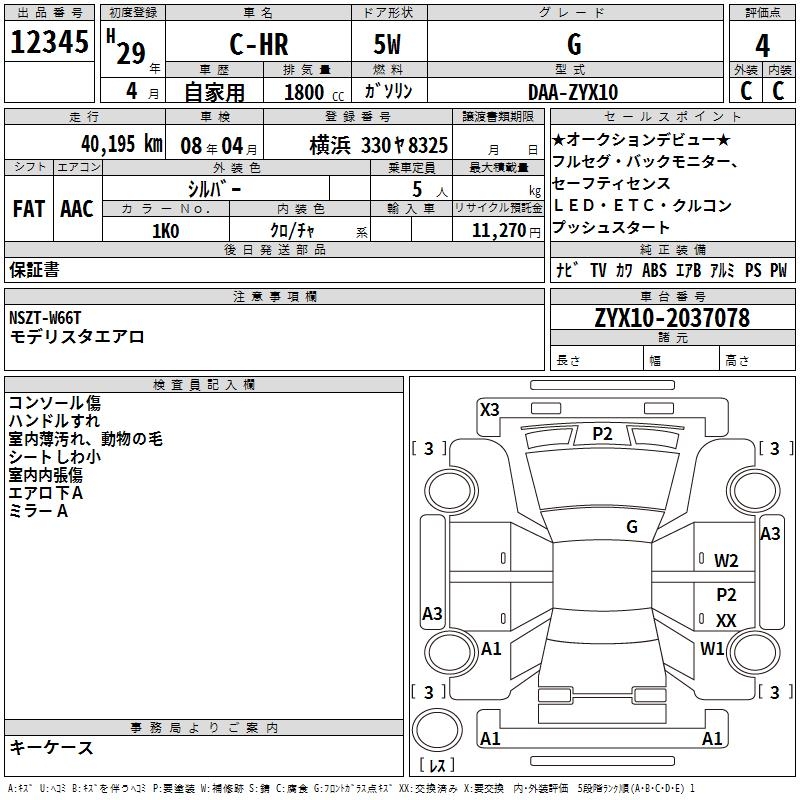The height and width of the screenshot is (800, 800).
Task: Select the color number 1K0
Action: tap(166, 230)
